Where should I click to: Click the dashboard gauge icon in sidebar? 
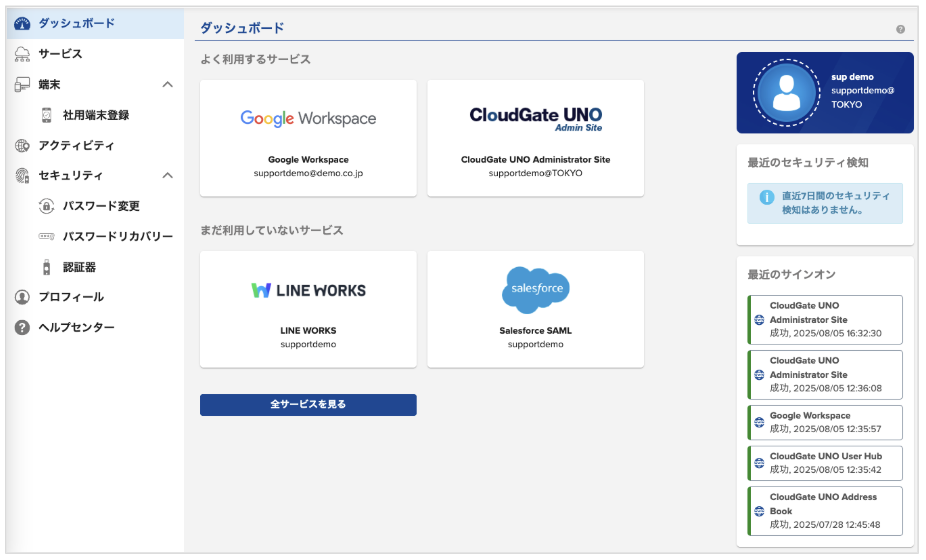click(22, 24)
